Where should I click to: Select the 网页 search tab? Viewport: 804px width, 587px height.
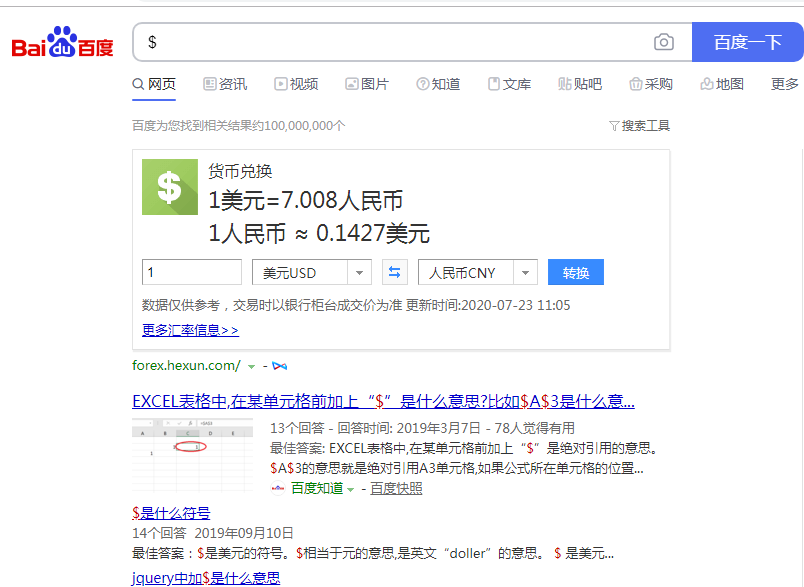pos(154,84)
